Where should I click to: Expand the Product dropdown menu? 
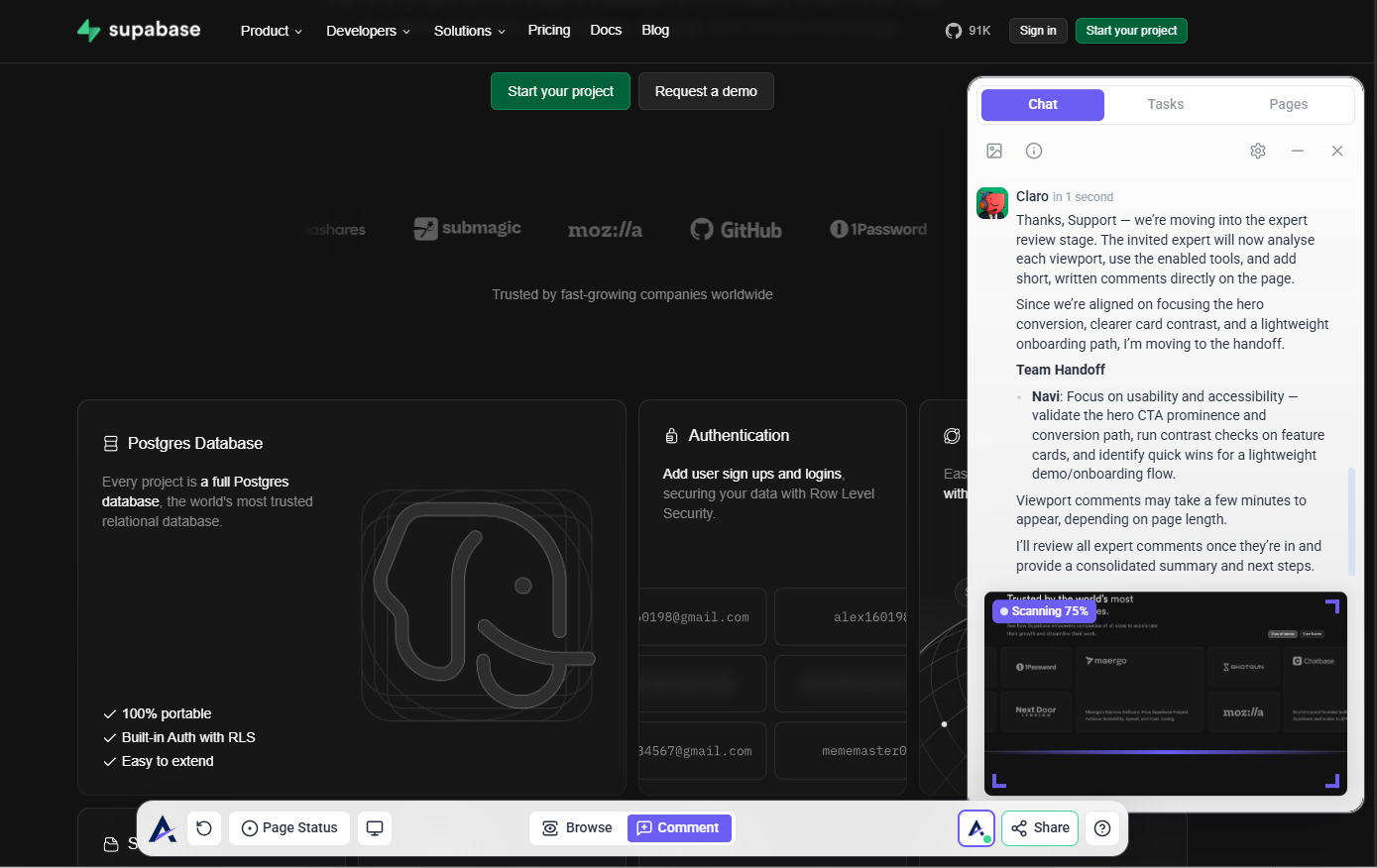(271, 31)
